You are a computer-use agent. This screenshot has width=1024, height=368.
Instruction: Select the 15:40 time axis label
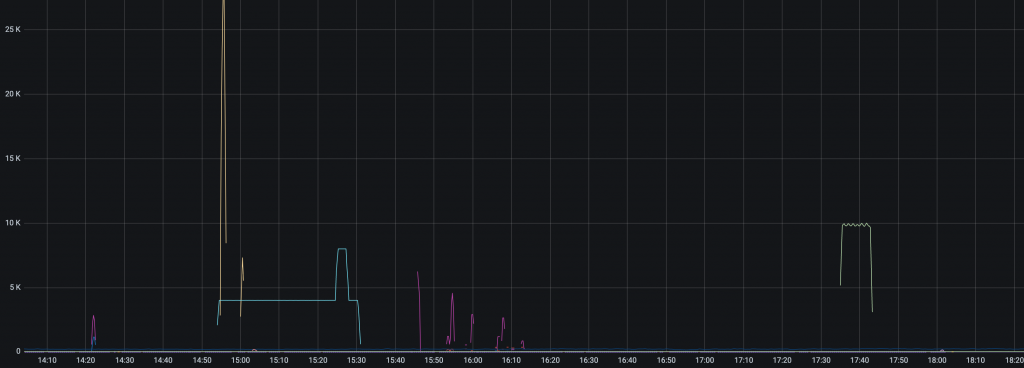tap(395, 360)
